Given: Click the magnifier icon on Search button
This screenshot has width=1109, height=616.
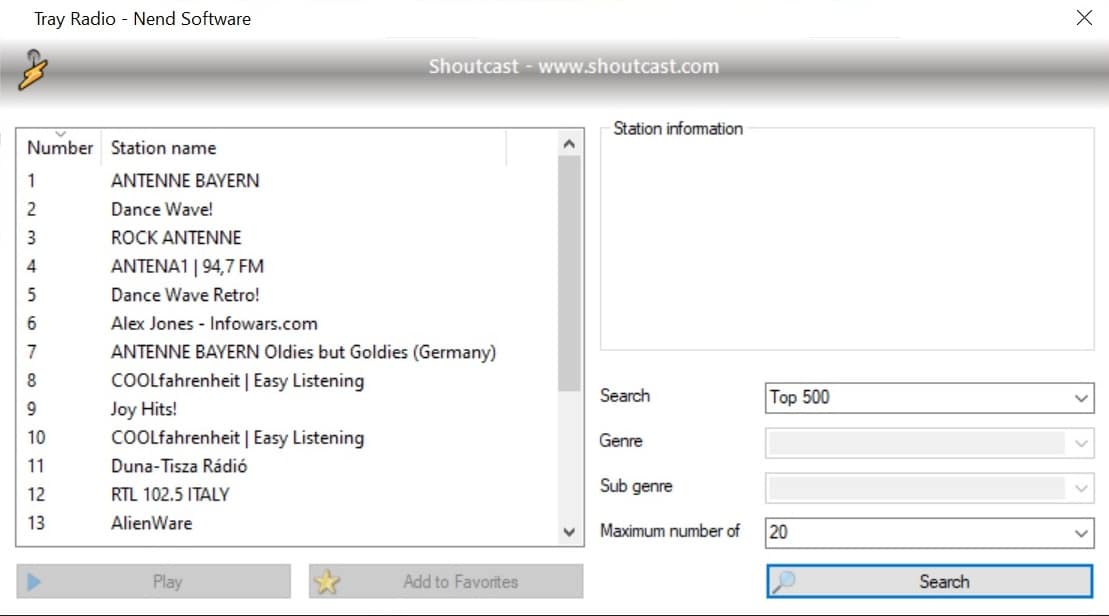Looking at the screenshot, I should (785, 582).
